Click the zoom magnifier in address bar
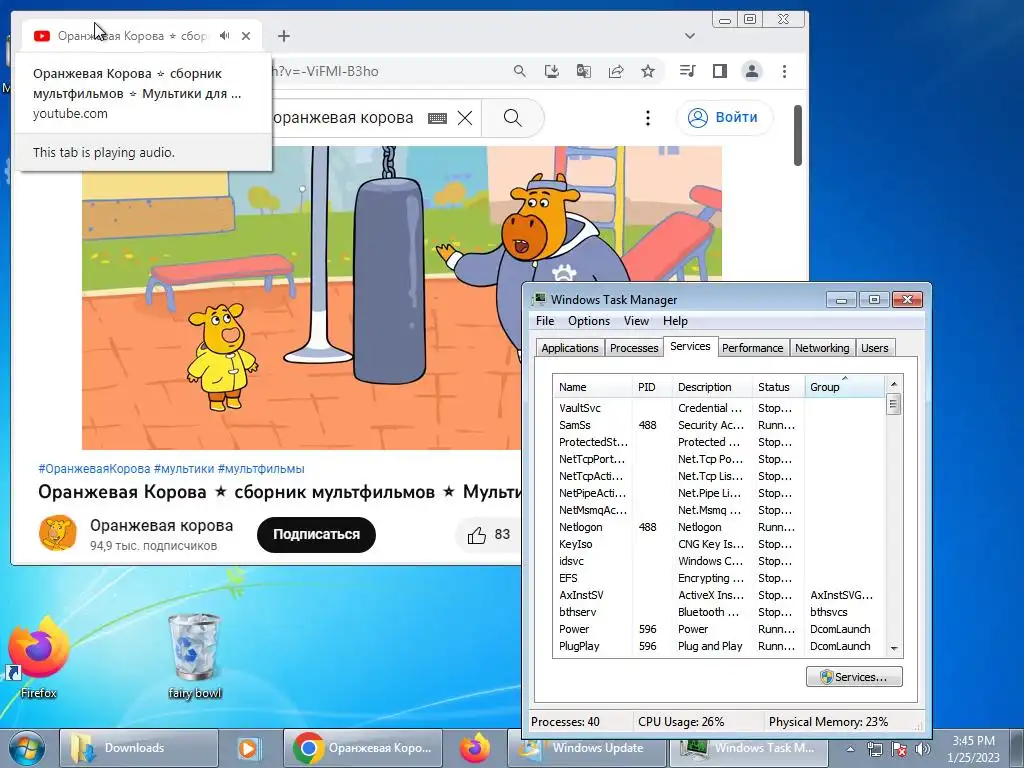1024x768 pixels. coord(520,71)
